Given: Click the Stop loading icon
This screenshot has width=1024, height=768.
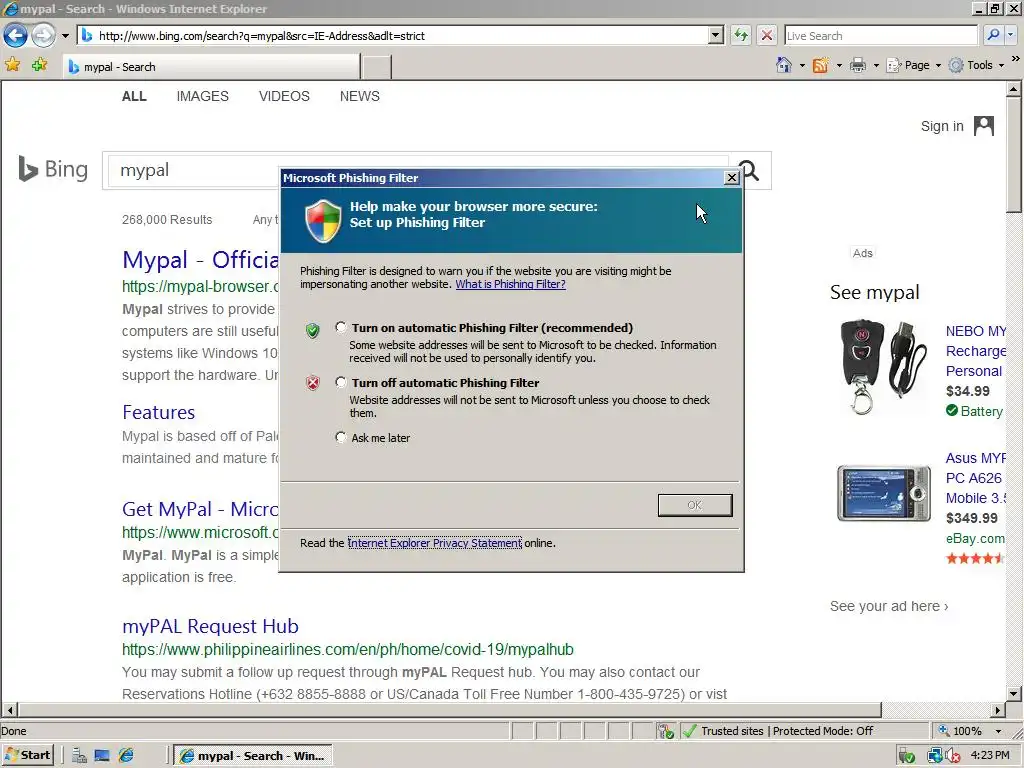Looking at the screenshot, I should point(767,35).
